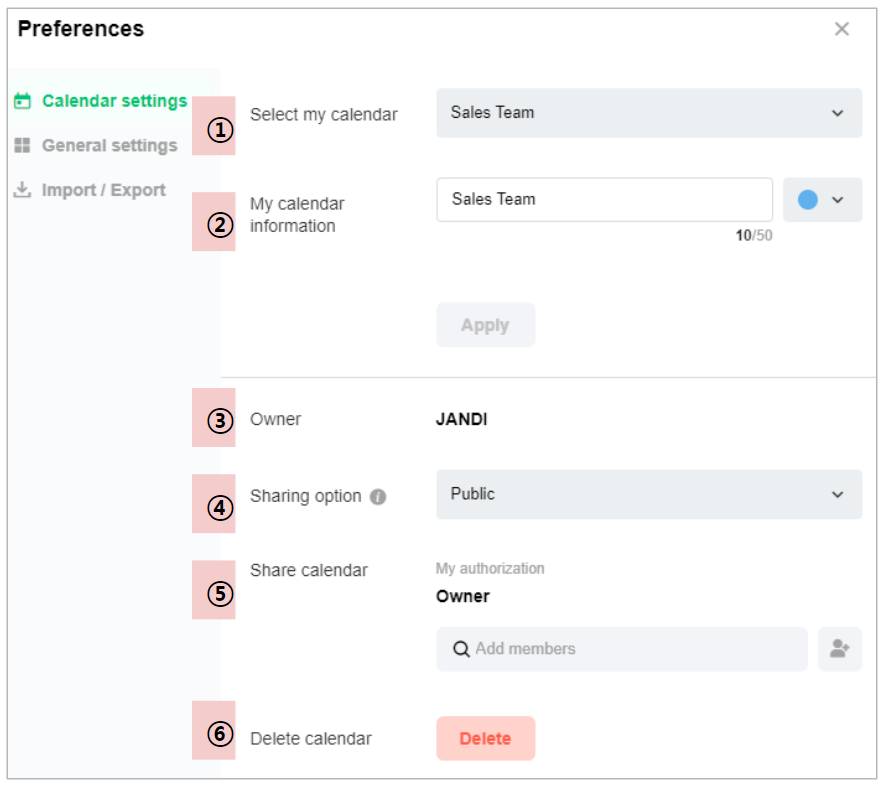Close the Preferences dialog with X
The height and width of the screenshot is (790, 884).
842,29
